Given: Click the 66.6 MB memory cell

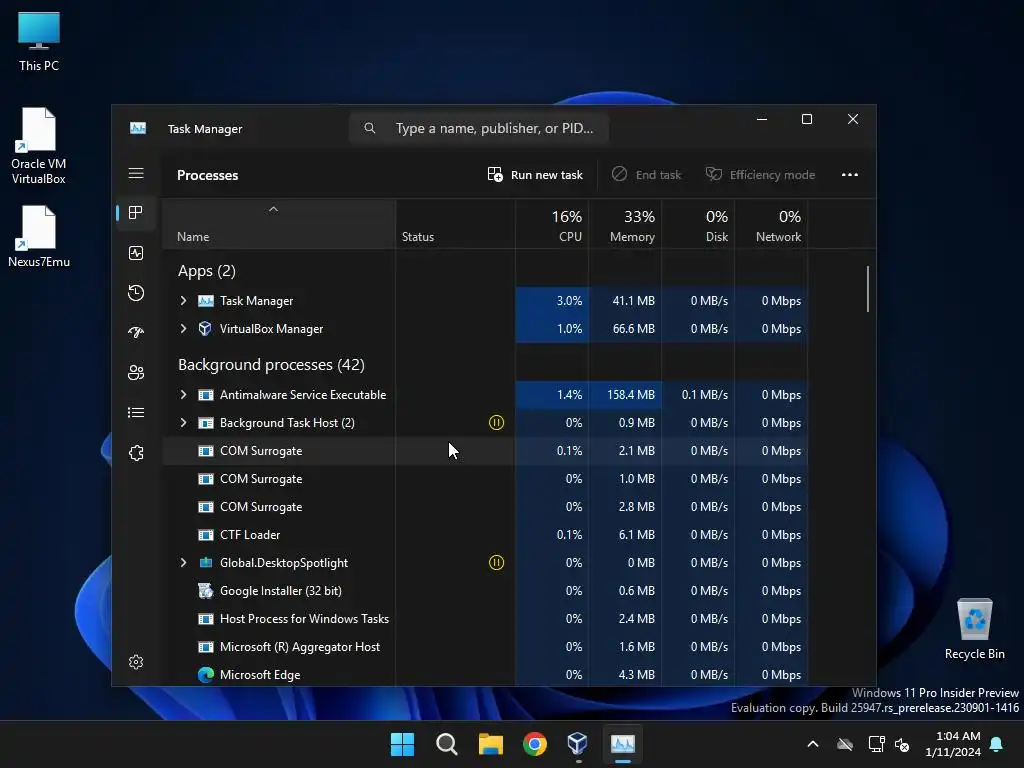Looking at the screenshot, I should (x=625, y=328).
